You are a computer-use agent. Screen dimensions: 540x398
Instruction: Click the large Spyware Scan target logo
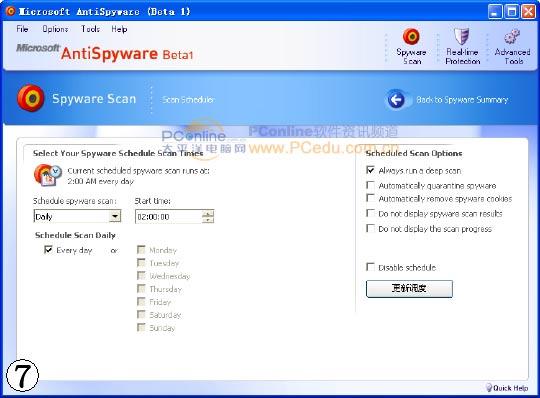pos(31,98)
